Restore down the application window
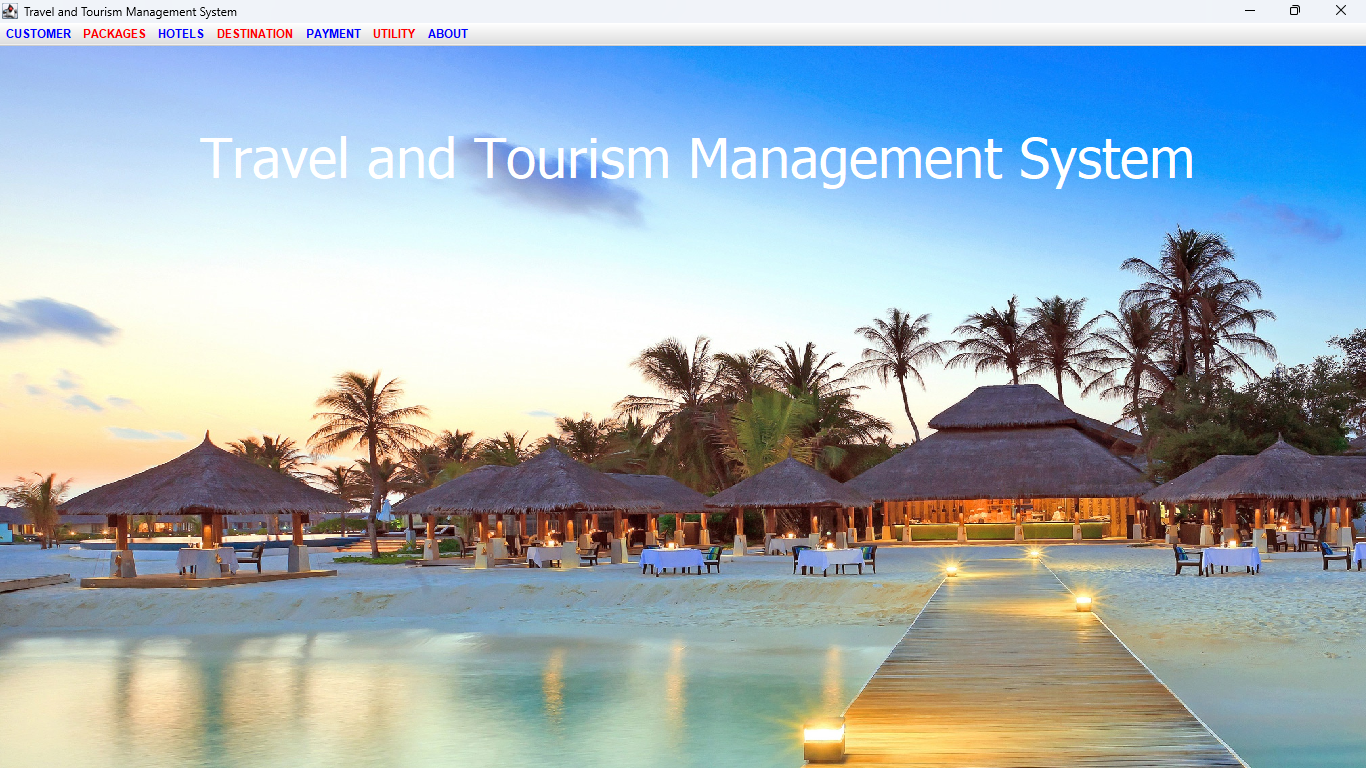This screenshot has width=1366, height=768. pos(1295,11)
